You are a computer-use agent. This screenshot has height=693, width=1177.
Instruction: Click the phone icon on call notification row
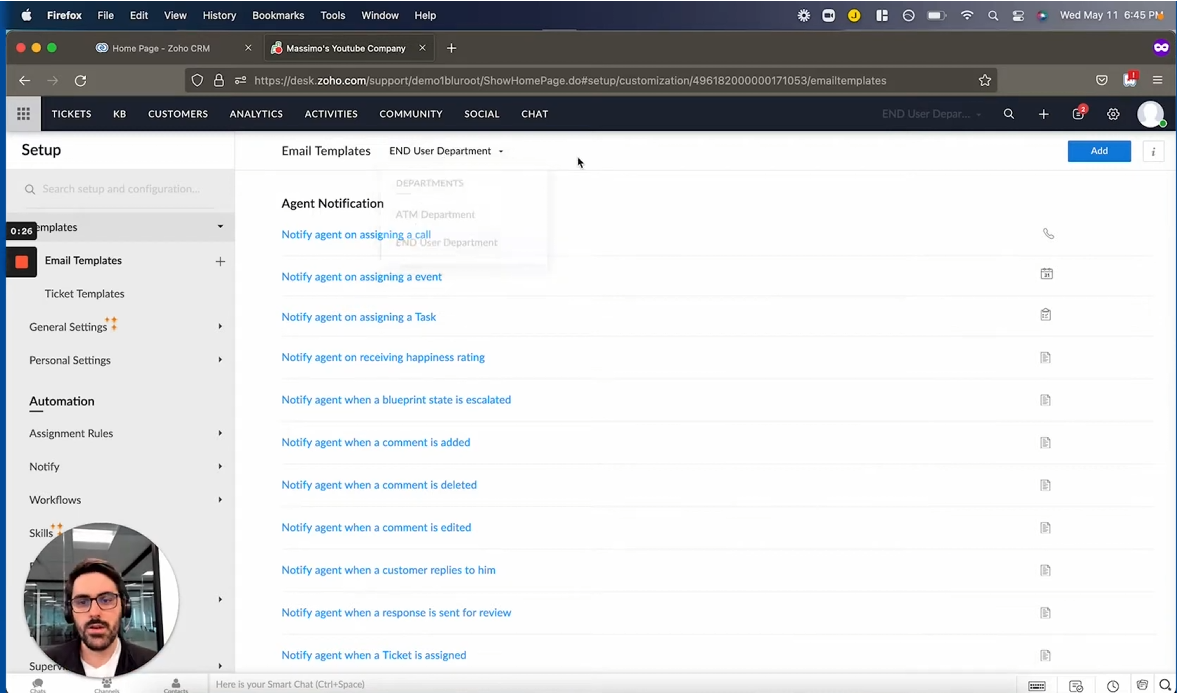click(1047, 234)
